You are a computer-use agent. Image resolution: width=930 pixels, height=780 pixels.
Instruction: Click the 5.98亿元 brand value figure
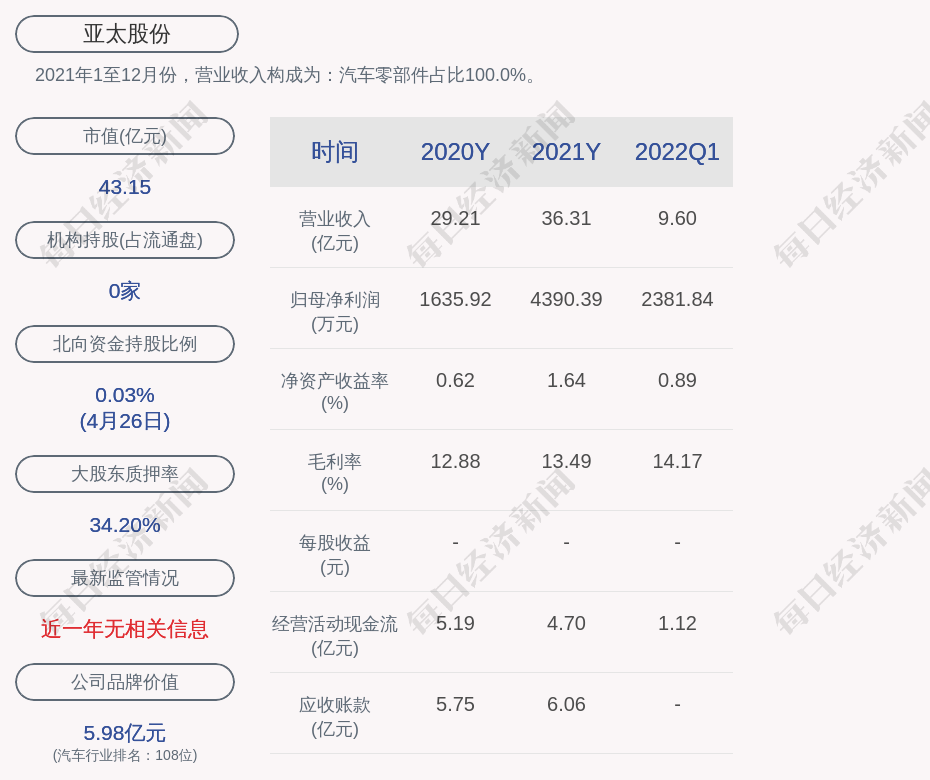tap(125, 733)
